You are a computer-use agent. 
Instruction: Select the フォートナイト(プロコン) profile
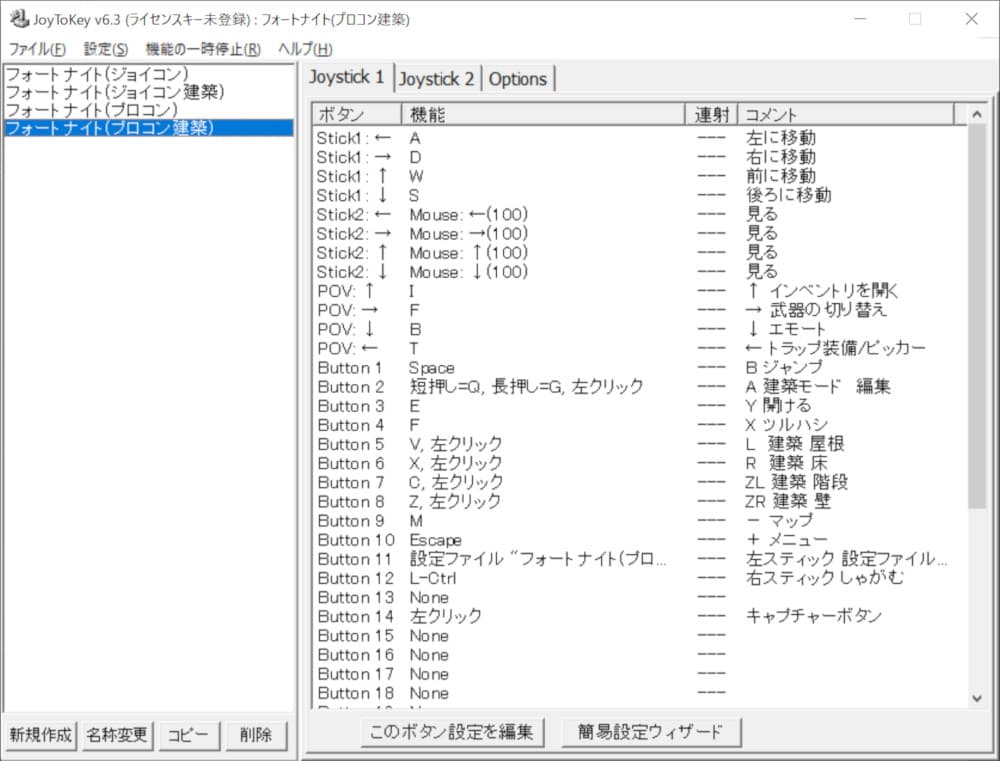tap(91, 110)
